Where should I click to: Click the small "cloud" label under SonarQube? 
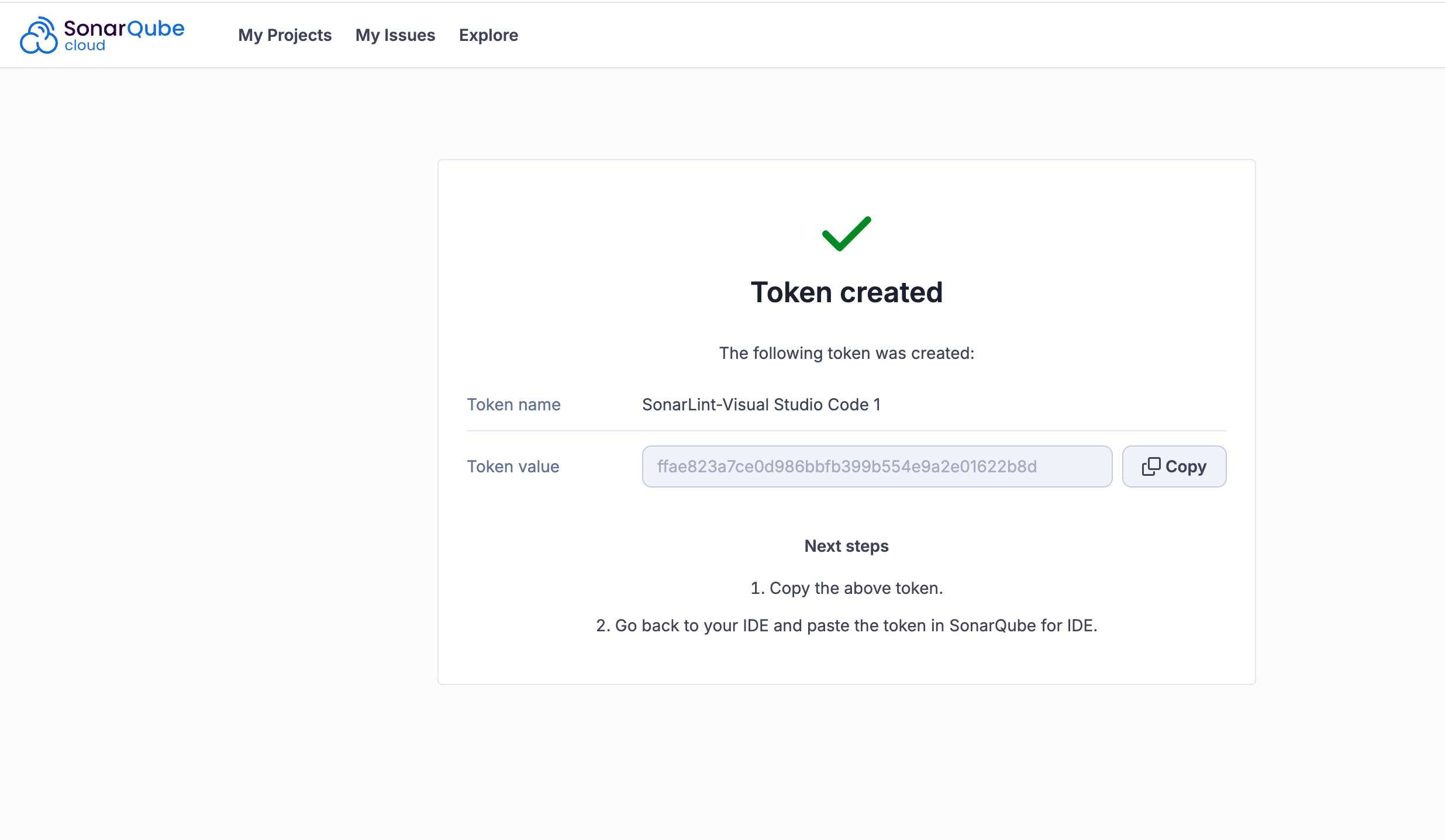[x=85, y=46]
